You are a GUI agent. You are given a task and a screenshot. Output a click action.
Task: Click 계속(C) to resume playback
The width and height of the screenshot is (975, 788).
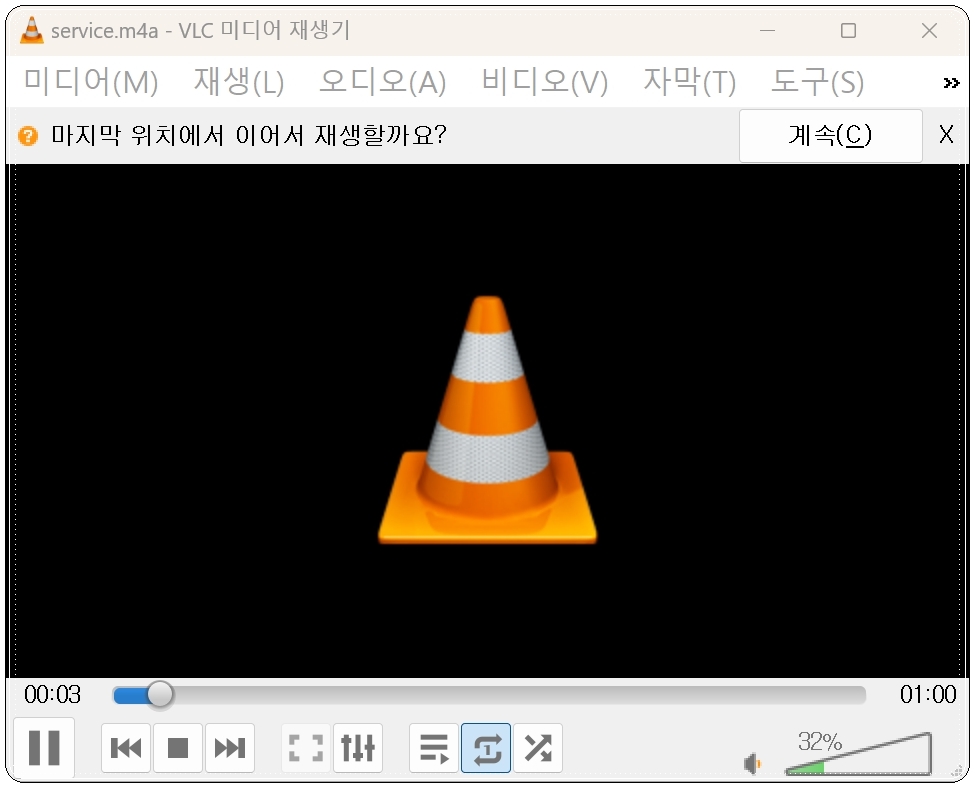pyautogui.click(x=830, y=135)
